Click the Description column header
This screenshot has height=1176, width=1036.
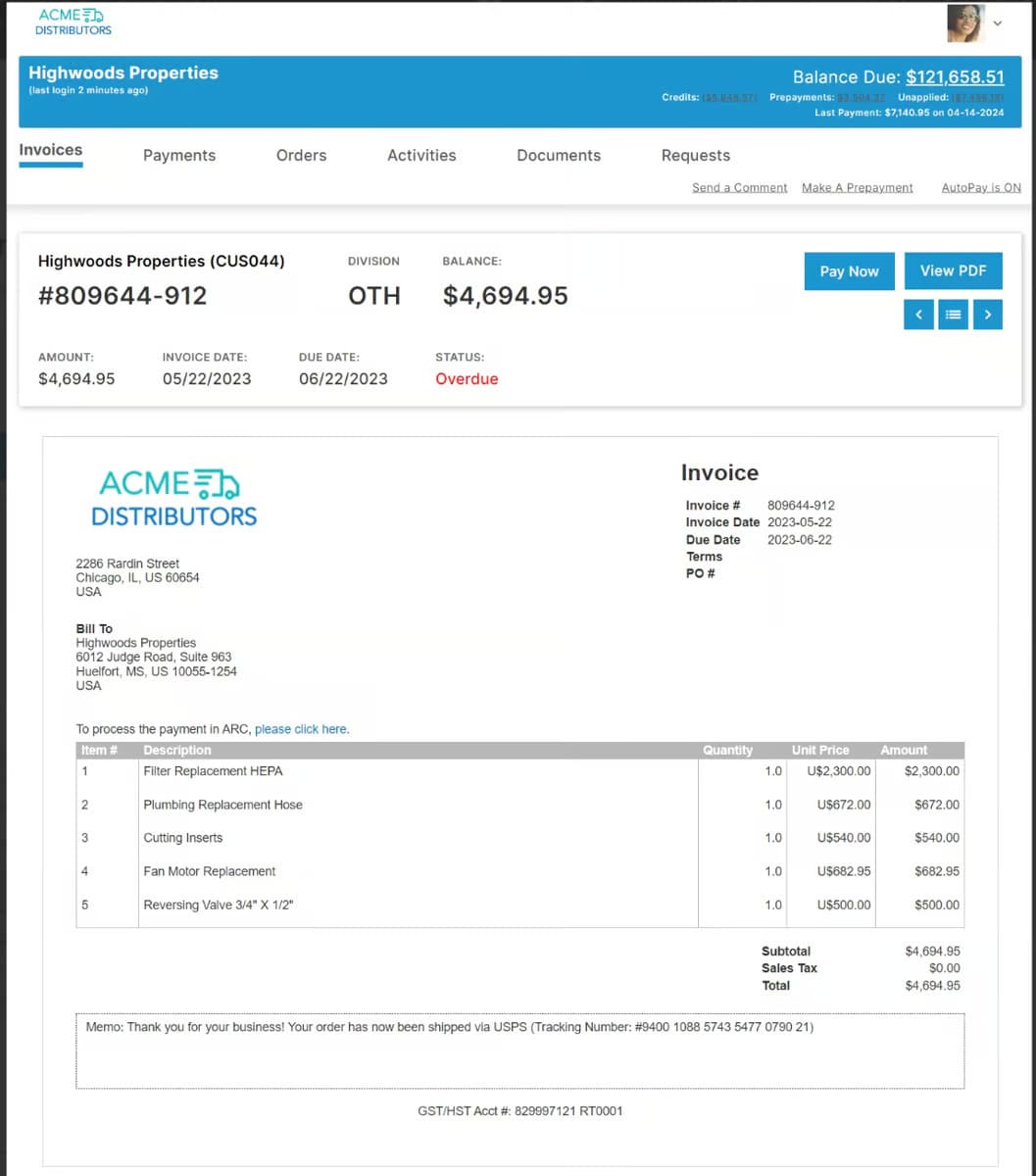click(x=177, y=750)
